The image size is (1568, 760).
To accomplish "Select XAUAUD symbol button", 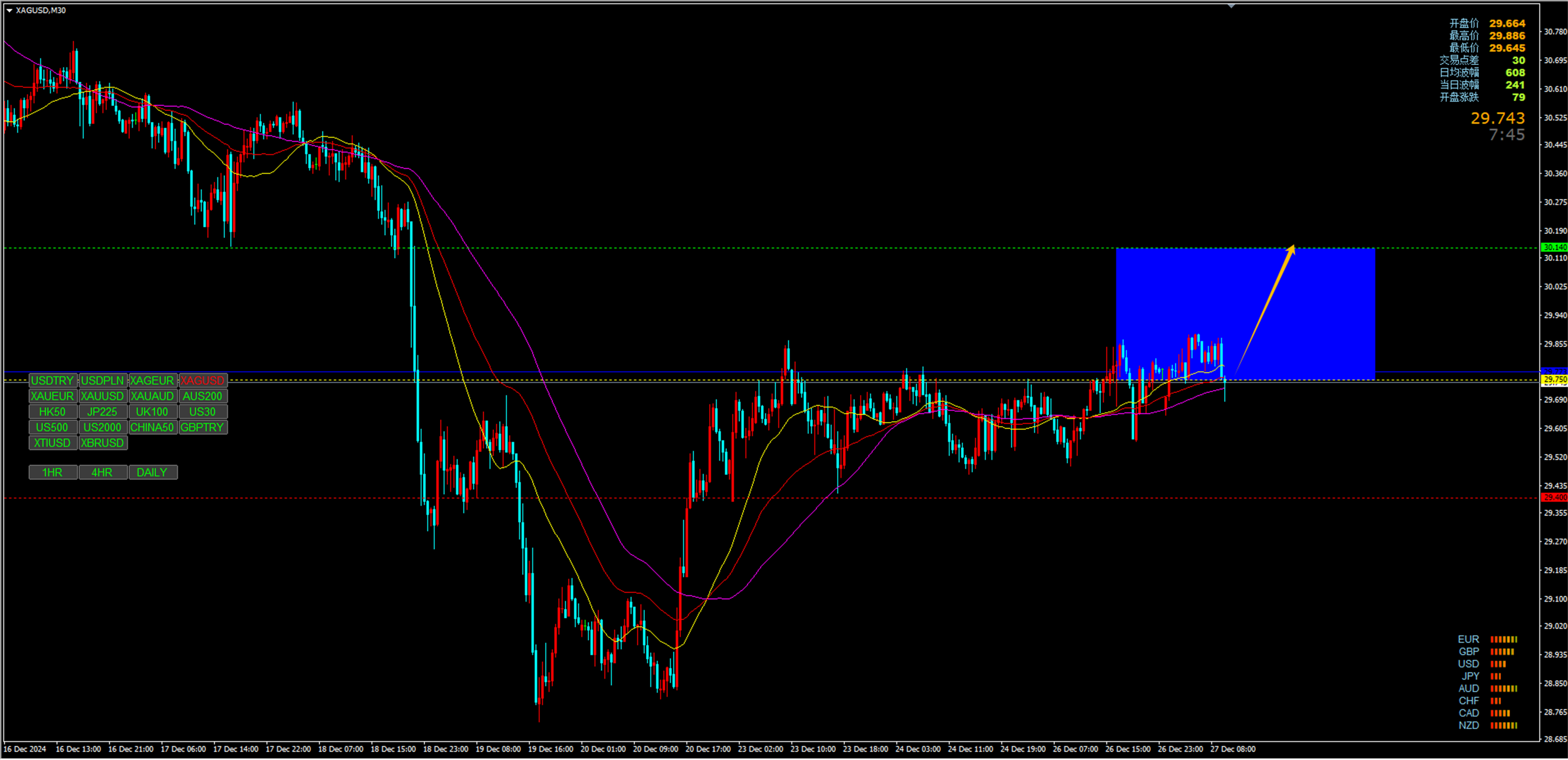I will point(153,397).
